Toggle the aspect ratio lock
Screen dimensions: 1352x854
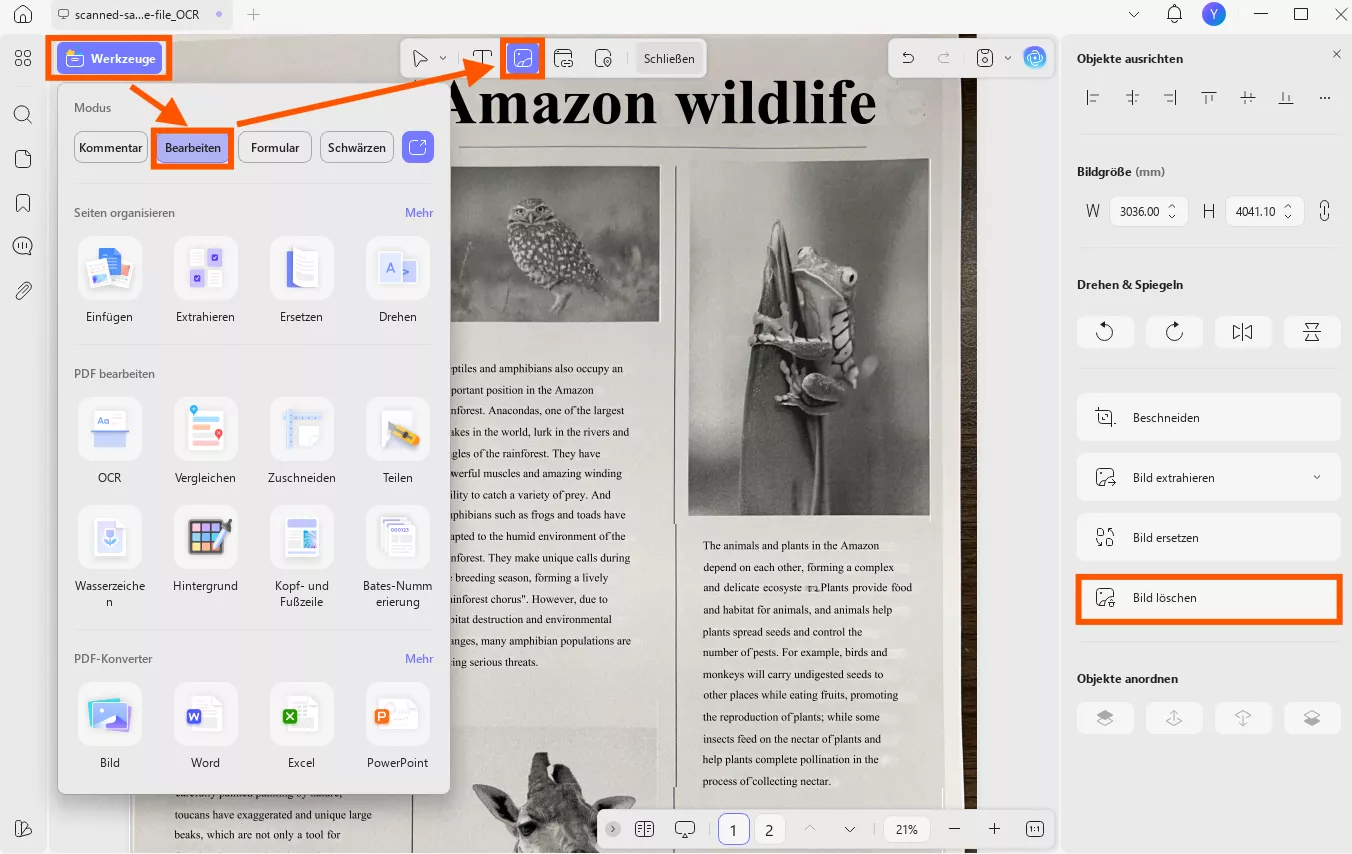1325,211
